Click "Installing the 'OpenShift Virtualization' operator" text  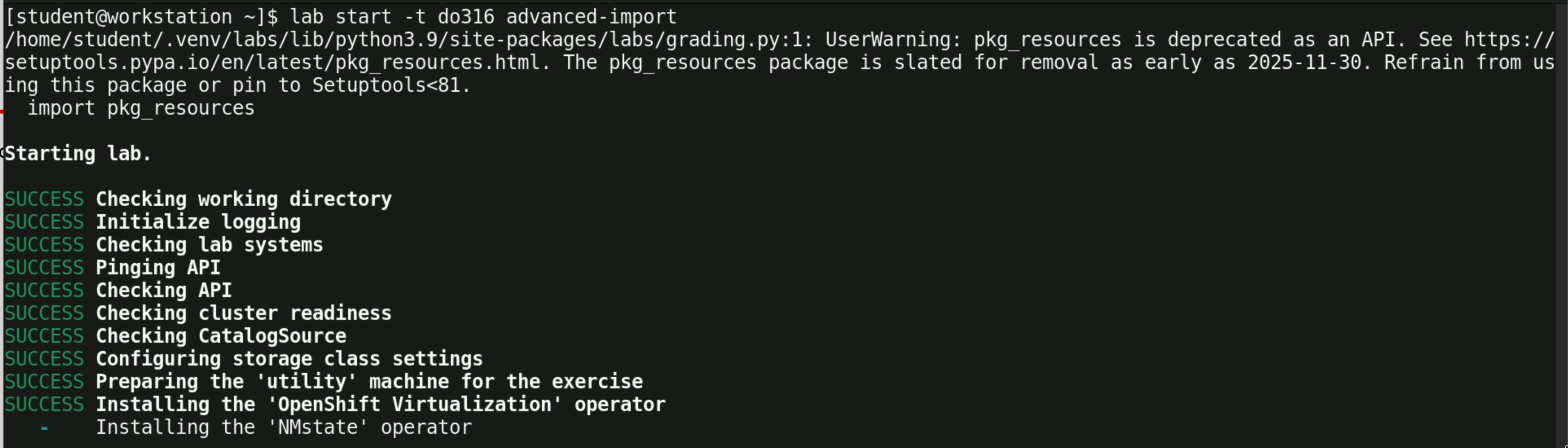(x=380, y=405)
